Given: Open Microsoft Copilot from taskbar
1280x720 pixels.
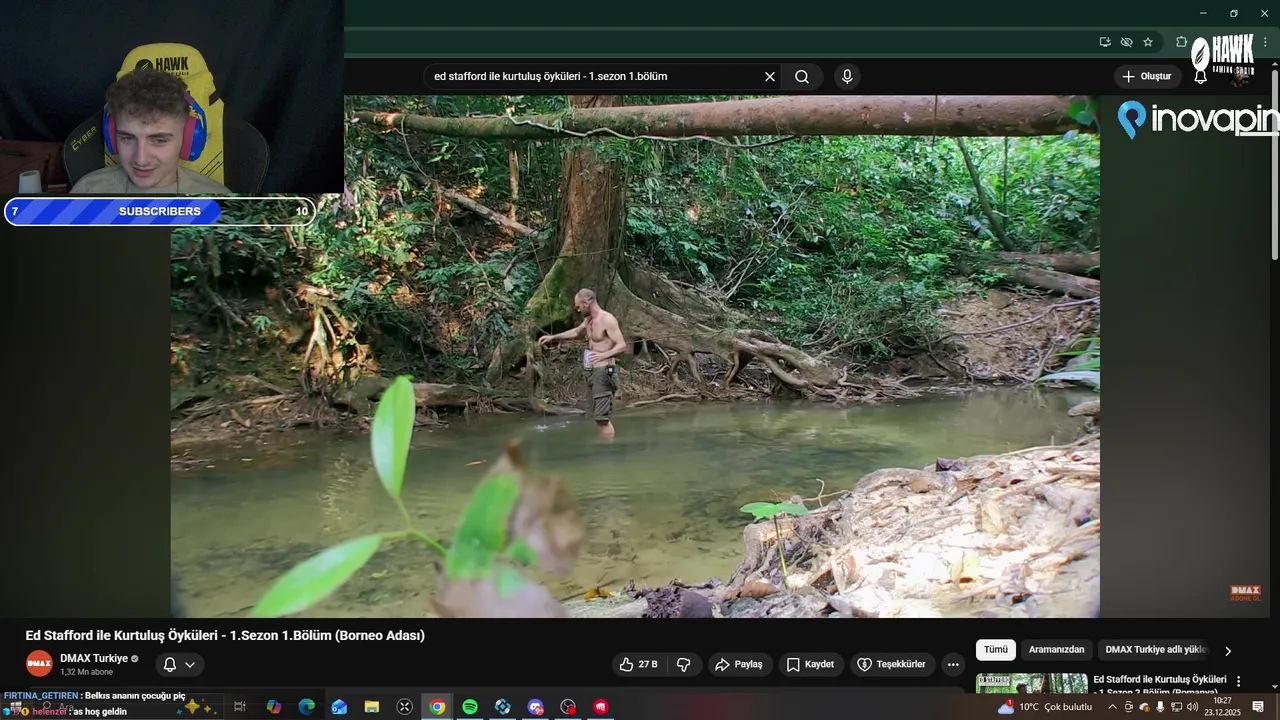Looking at the screenshot, I should tap(273, 707).
